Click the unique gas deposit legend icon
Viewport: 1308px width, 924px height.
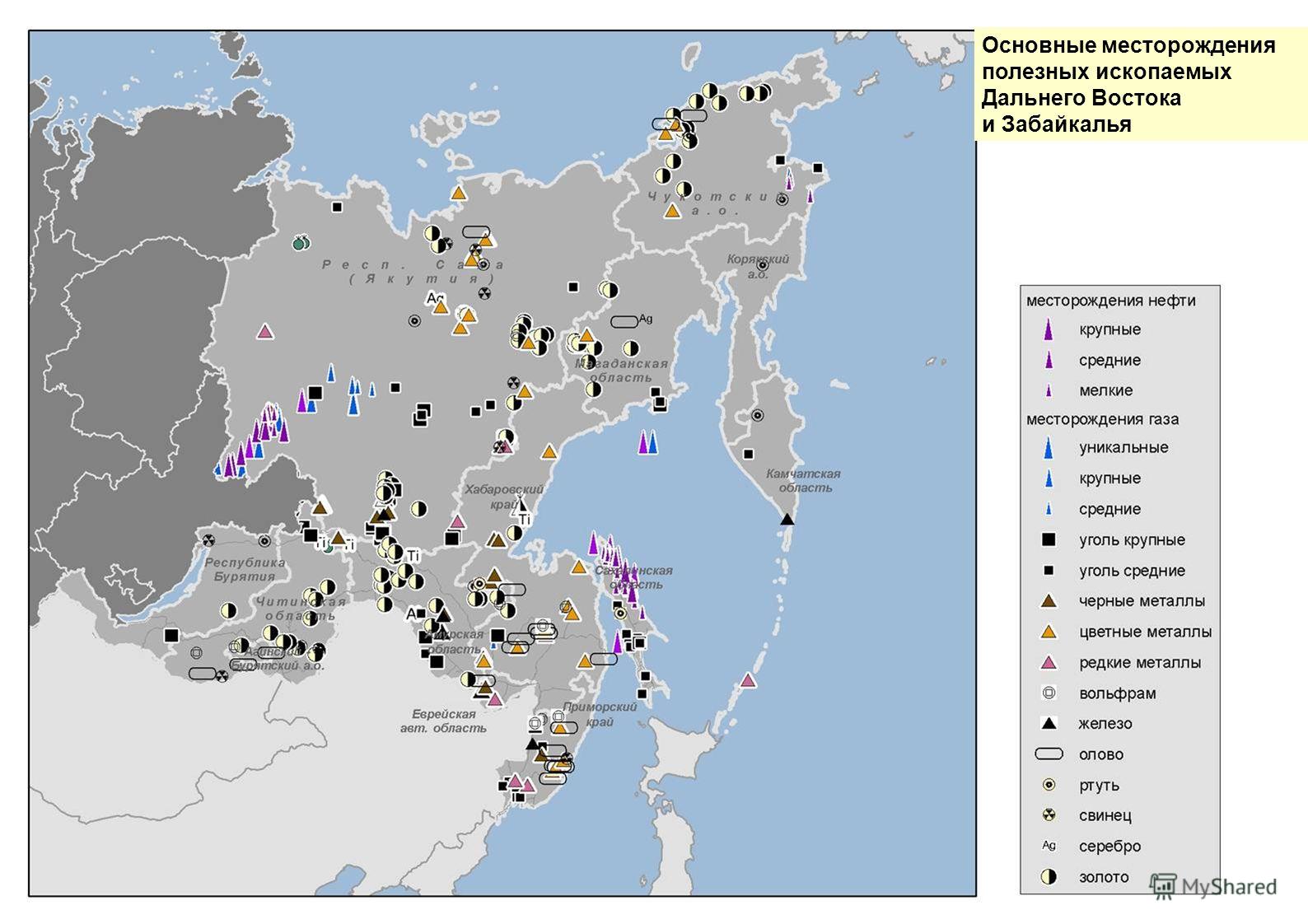coord(1049,448)
